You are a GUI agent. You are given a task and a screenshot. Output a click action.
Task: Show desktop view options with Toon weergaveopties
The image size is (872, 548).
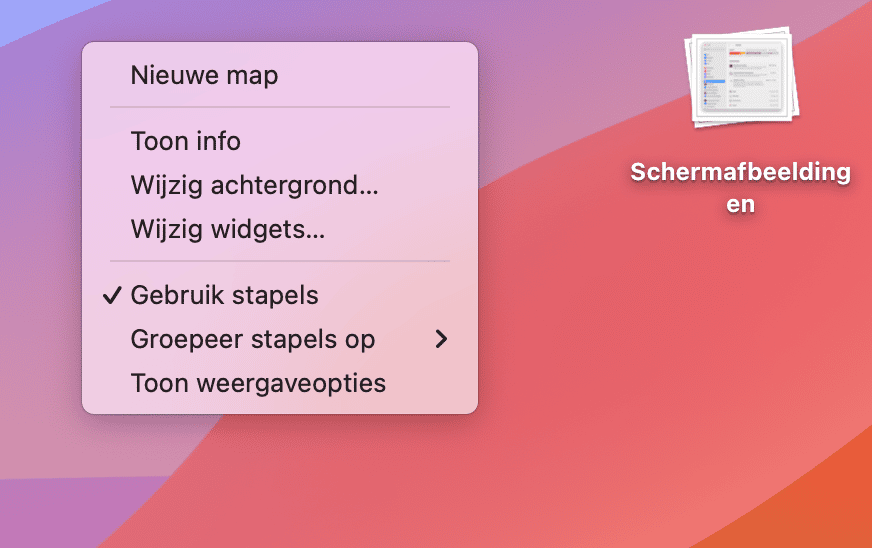tap(280, 383)
